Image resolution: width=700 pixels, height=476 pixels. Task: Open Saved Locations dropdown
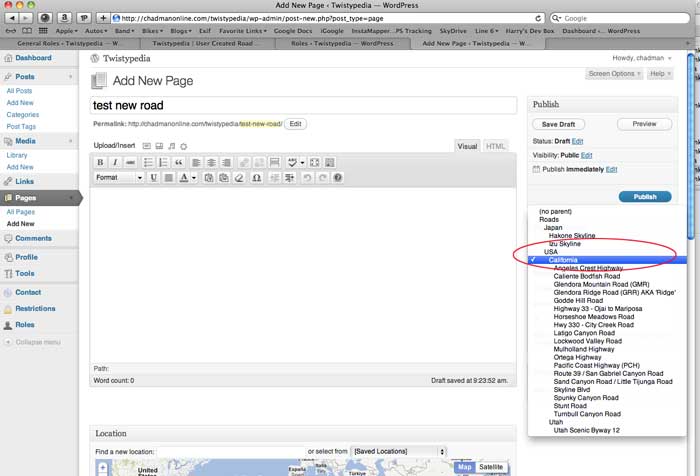[399, 451]
